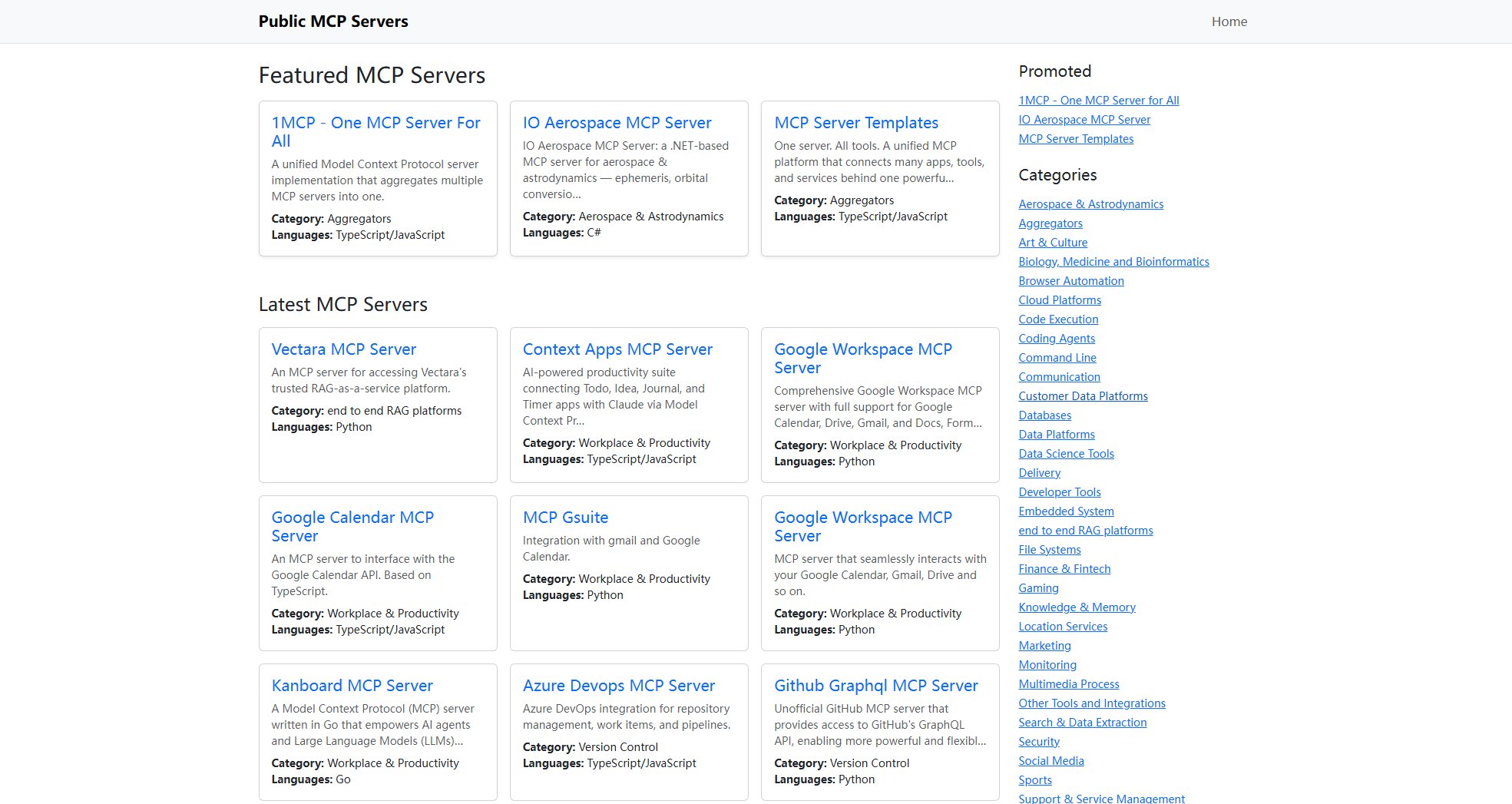
Task: Select the Browser Automation category
Action: [1071, 281]
